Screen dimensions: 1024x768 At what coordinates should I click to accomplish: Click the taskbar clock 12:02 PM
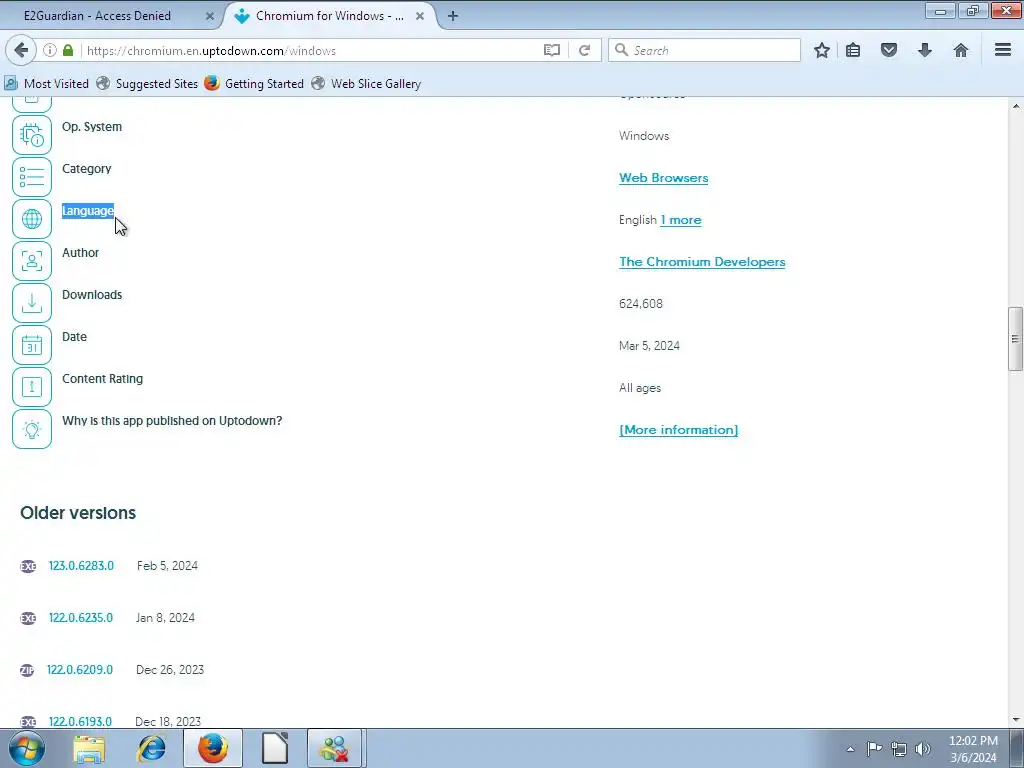(x=973, y=741)
